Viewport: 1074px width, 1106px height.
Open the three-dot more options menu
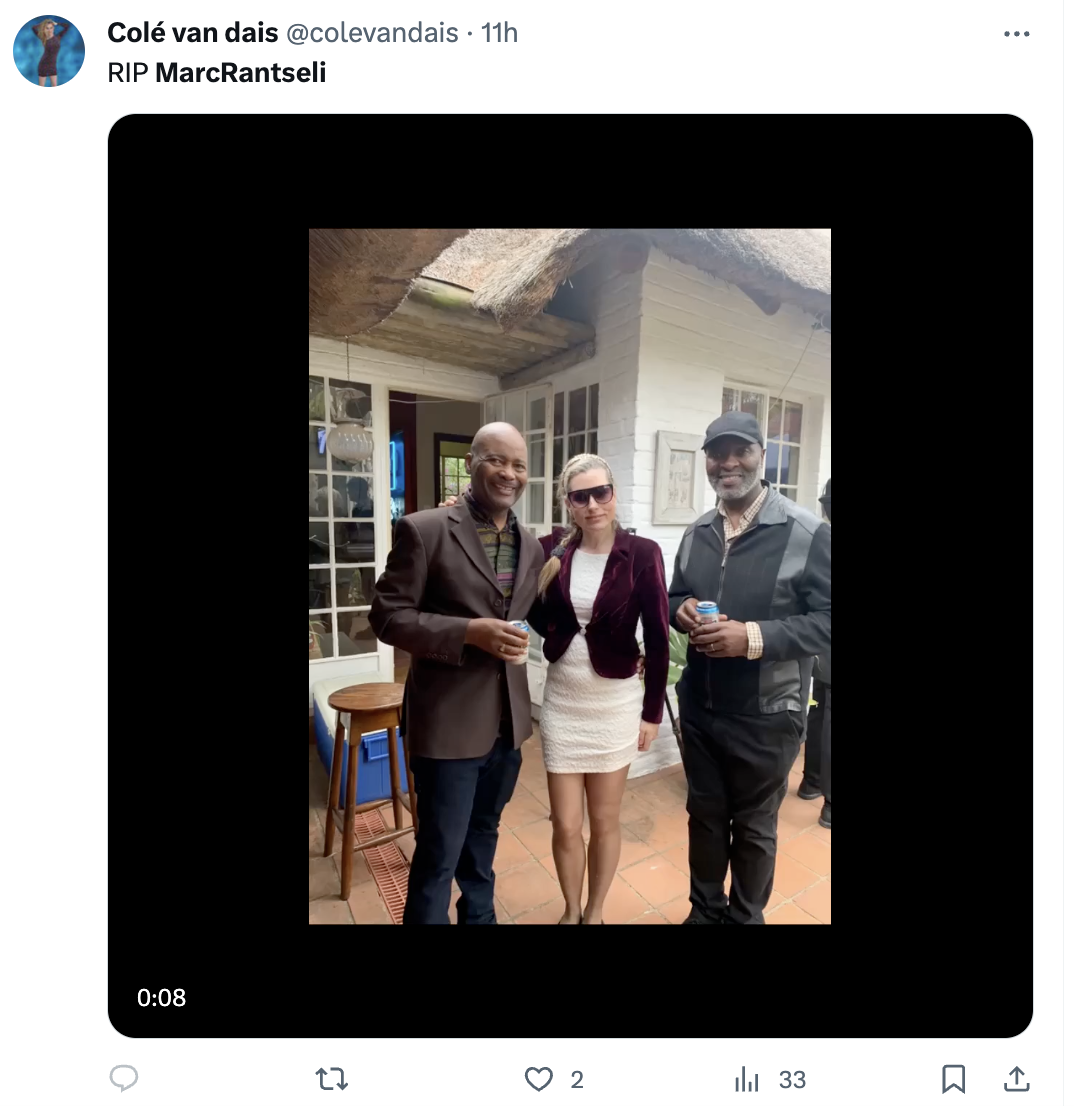pyautogui.click(x=1016, y=34)
